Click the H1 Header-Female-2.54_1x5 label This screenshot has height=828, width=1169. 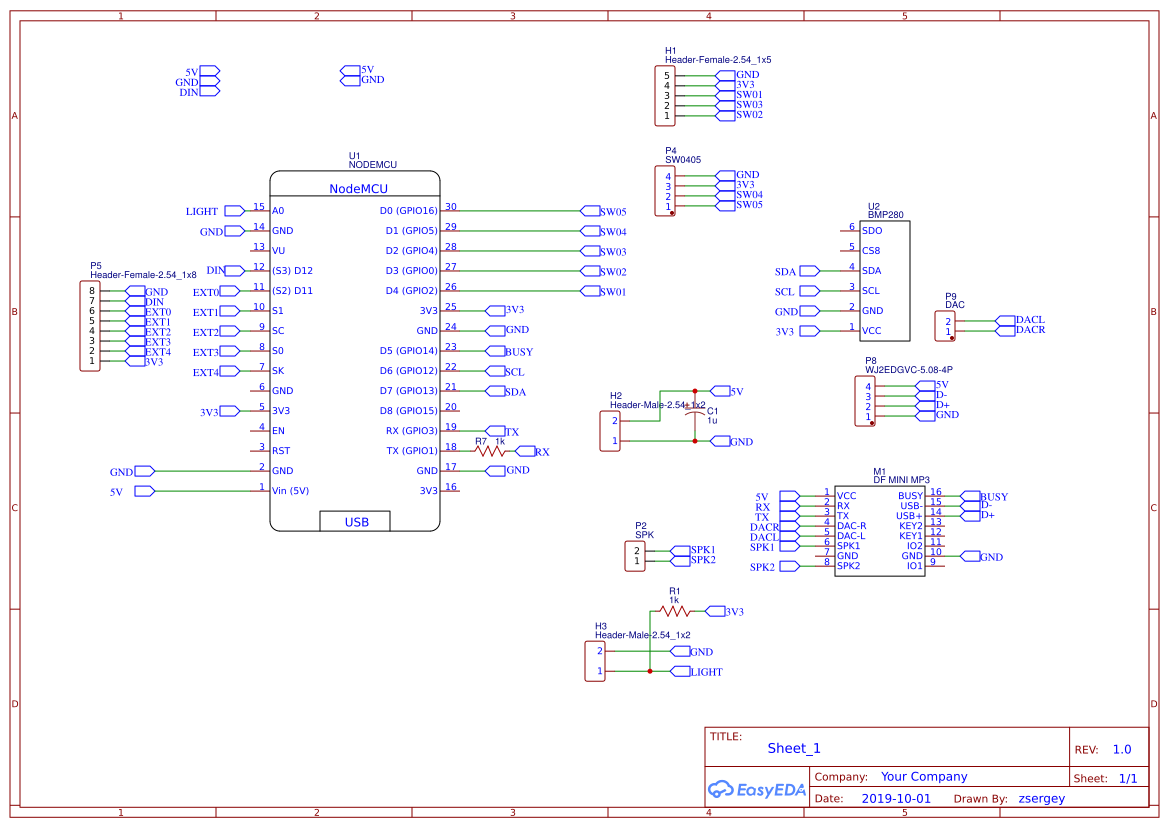[x=718, y=55]
